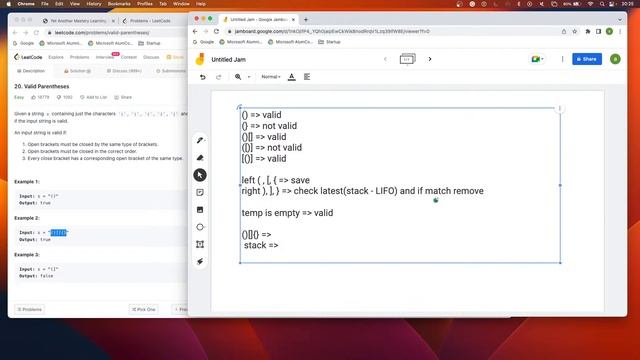Viewport: 640px width, 360px height.
Task: Select the Text box tool
Action: [x=200, y=244]
